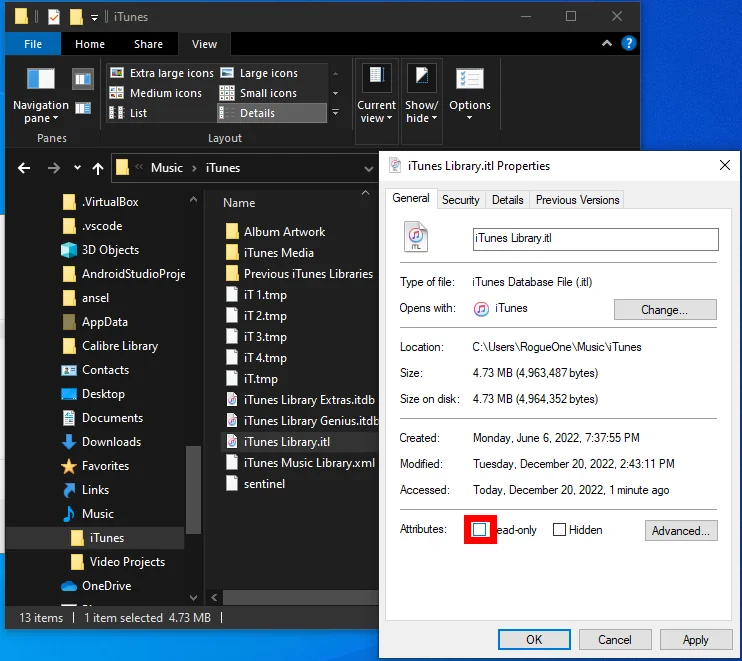Image resolution: width=742 pixels, height=661 pixels.
Task: Open the File menu
Action: [x=33, y=44]
